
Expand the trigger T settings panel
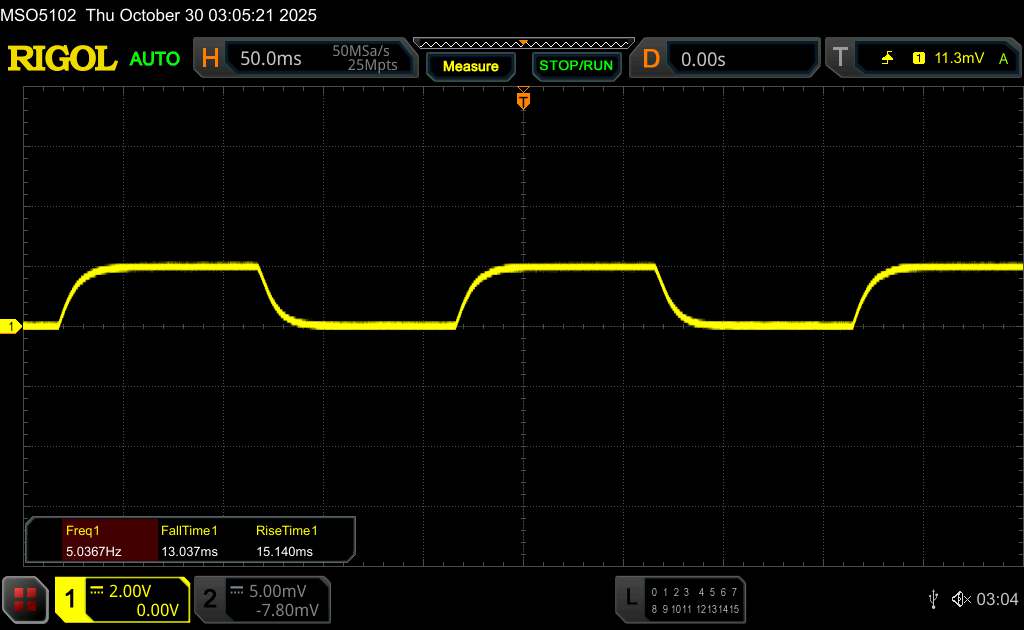840,59
